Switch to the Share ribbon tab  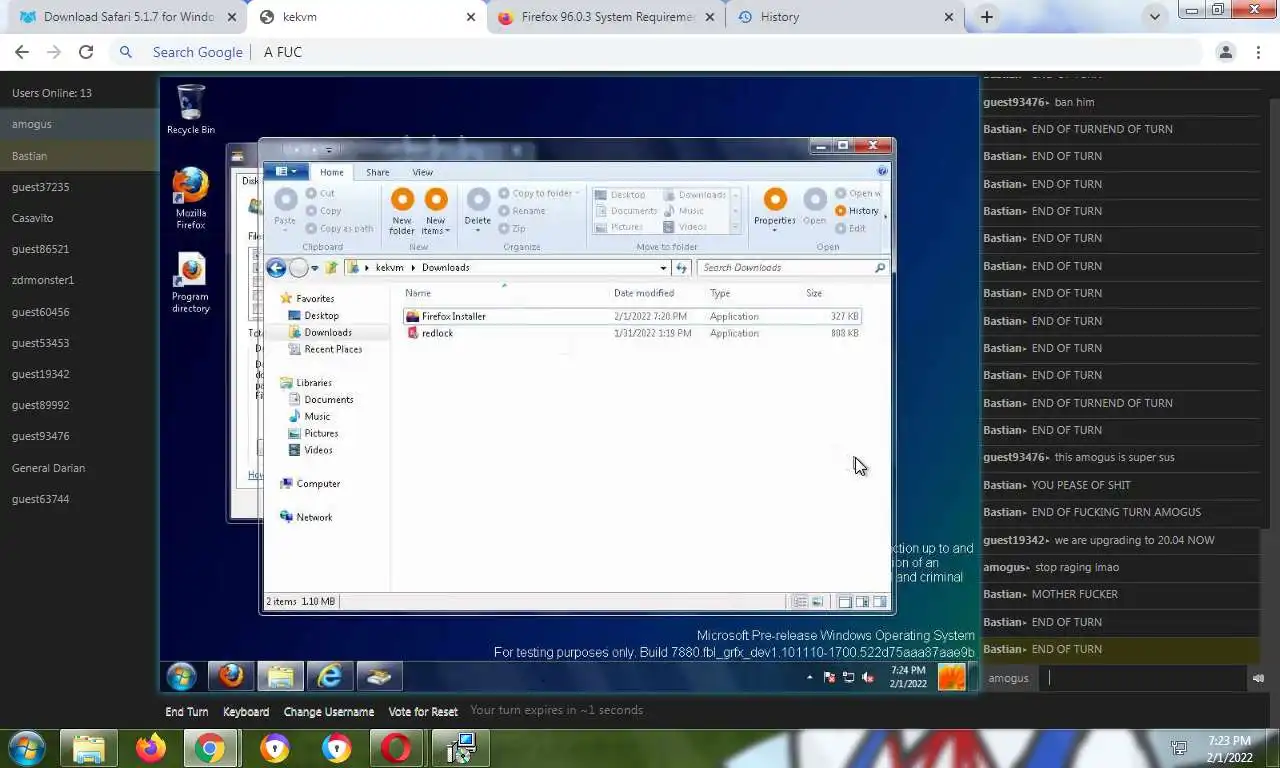pyautogui.click(x=377, y=172)
